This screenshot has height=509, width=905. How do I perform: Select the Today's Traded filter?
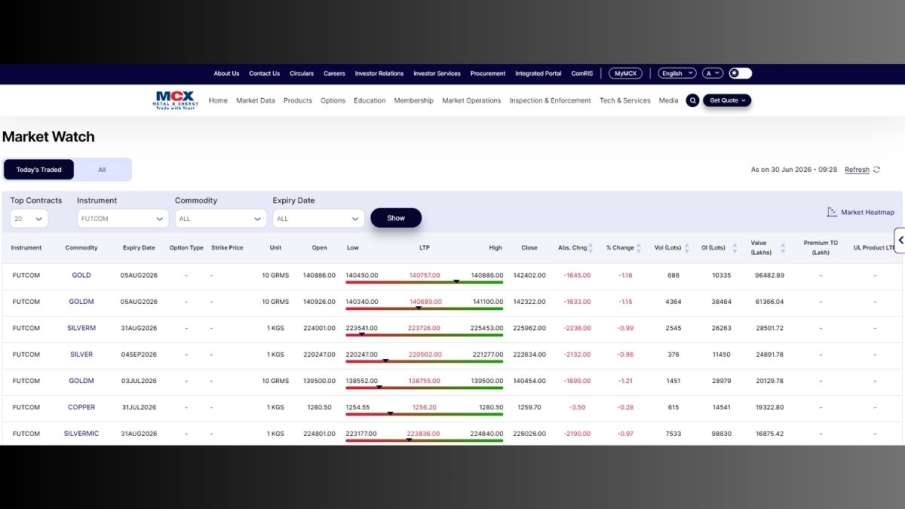(39, 170)
